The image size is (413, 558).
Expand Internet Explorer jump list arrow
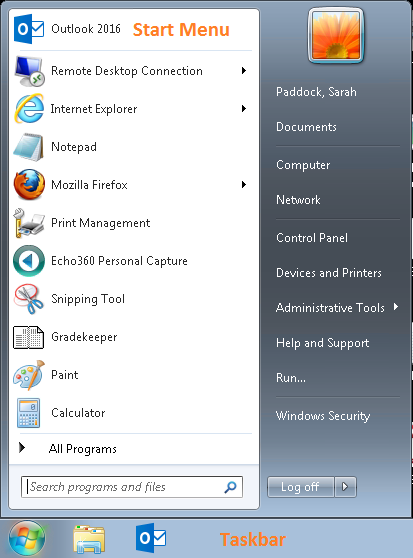point(244,109)
